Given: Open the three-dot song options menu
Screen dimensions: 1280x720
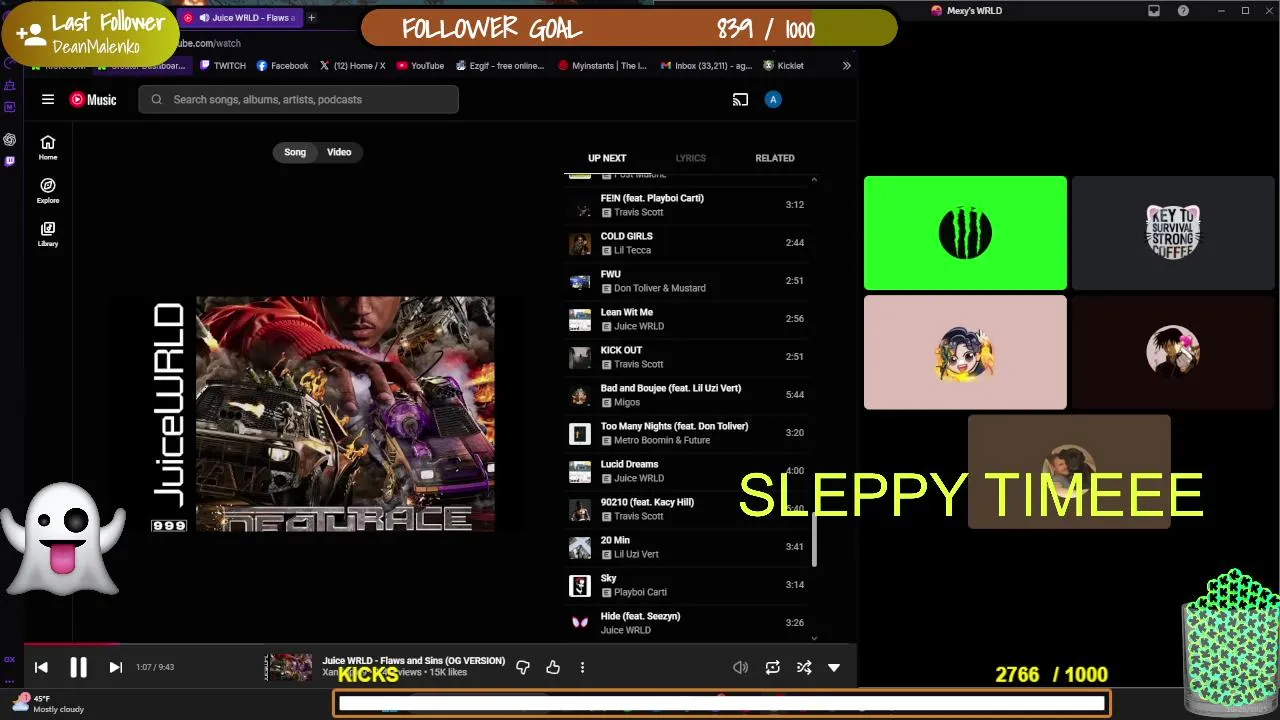Looking at the screenshot, I should coord(582,667).
